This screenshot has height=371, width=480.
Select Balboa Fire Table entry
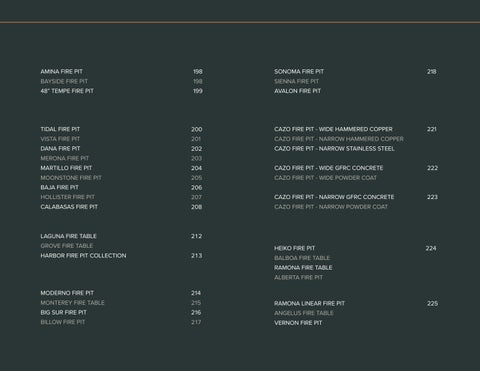coord(302,258)
